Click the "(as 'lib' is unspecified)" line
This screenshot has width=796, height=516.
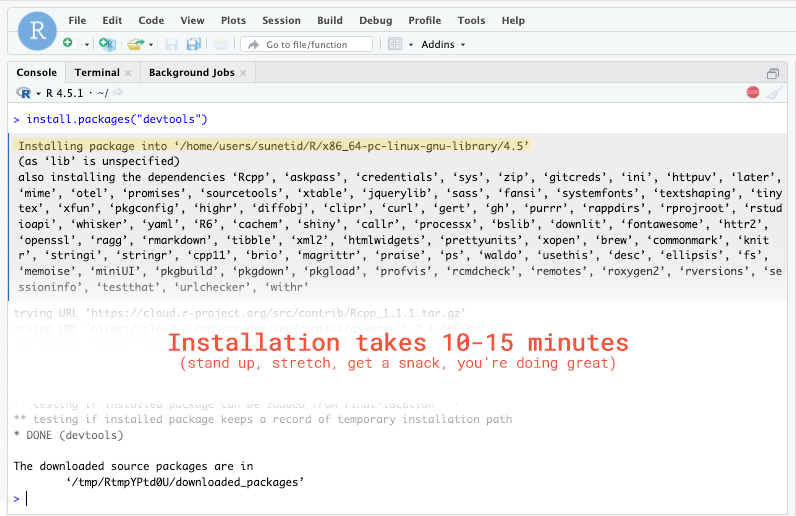click(99, 161)
